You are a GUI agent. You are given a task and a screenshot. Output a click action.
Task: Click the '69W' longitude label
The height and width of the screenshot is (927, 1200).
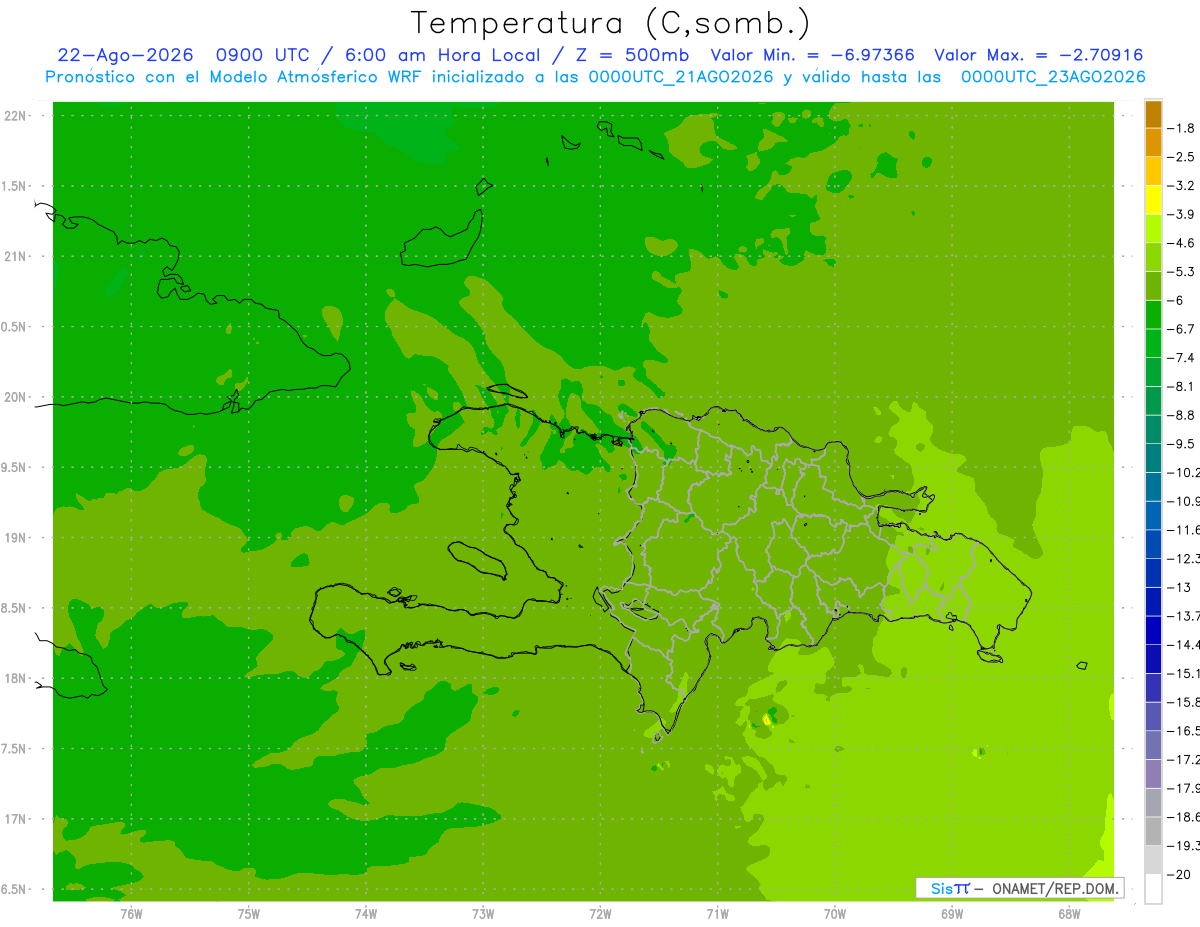pos(952,914)
